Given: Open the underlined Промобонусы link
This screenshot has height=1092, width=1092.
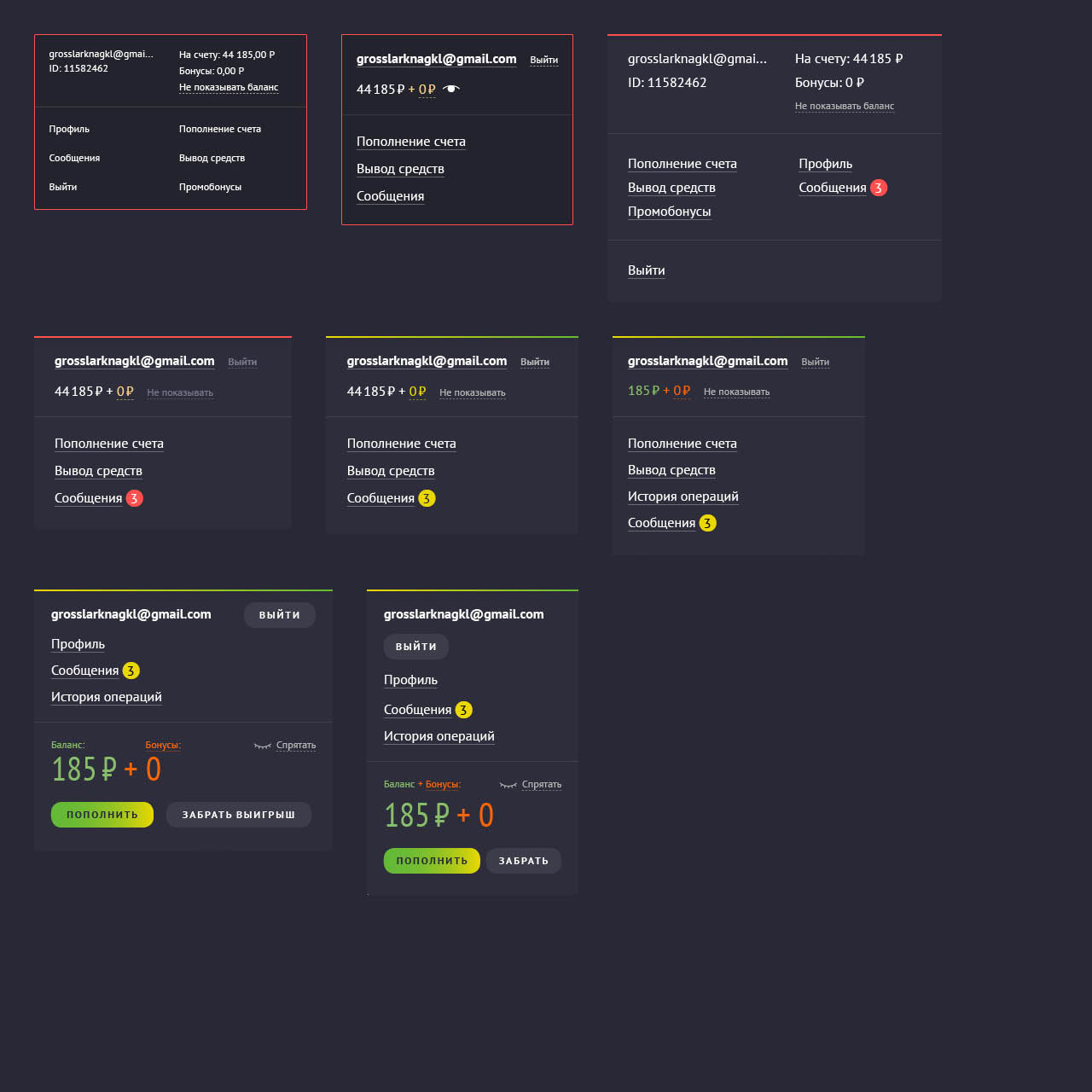Looking at the screenshot, I should click(x=669, y=212).
